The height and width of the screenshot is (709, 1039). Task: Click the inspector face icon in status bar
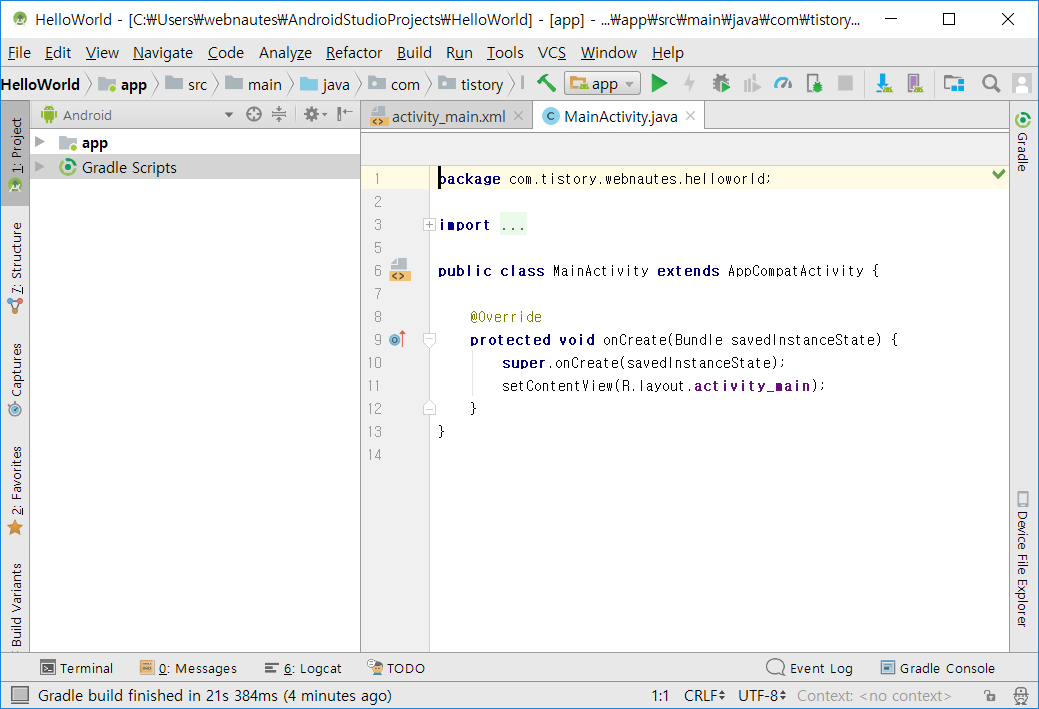click(x=1021, y=696)
